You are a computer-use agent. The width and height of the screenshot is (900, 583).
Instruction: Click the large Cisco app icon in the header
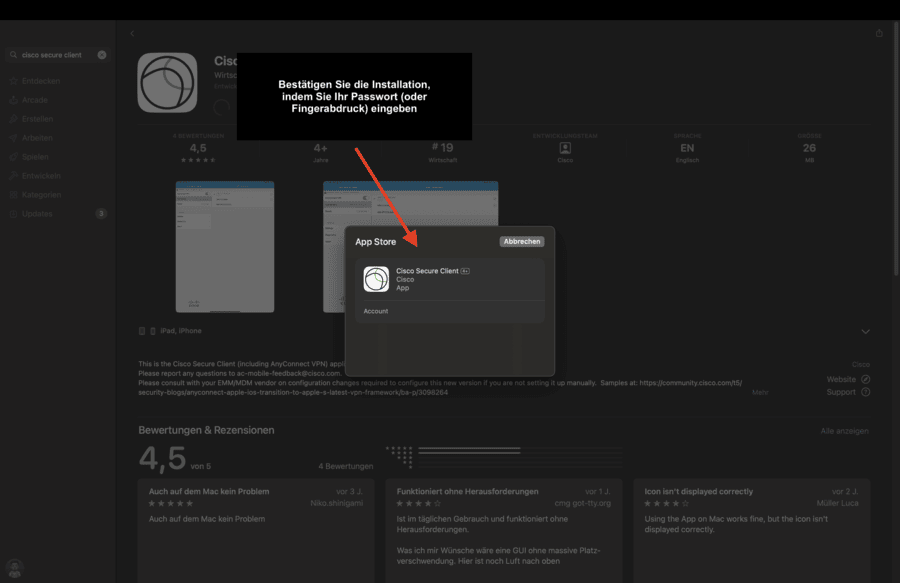[167, 83]
